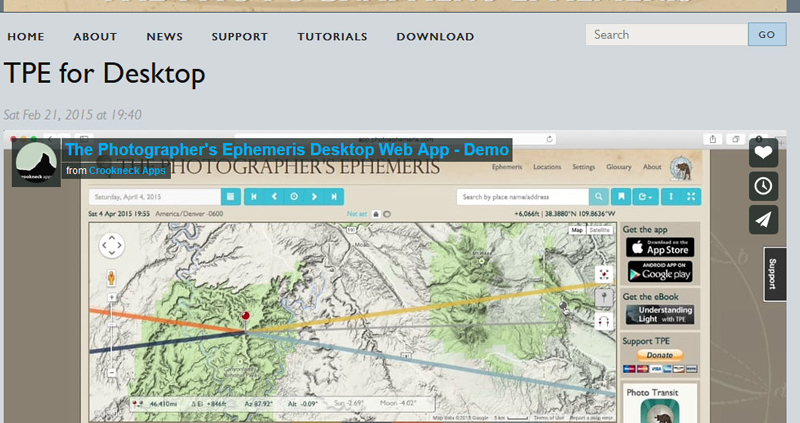800x423 pixels.
Task: Open the SUPPORT navigation item
Action: 239,37
